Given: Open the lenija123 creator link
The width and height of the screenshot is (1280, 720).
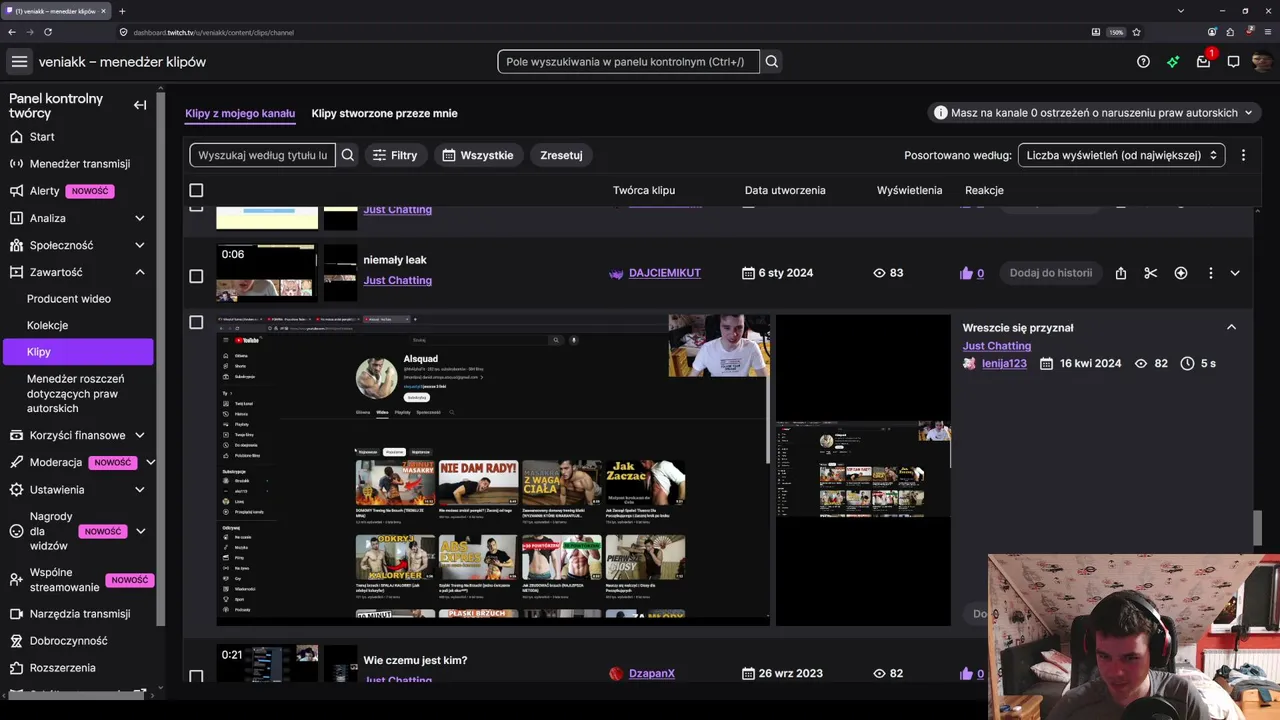Looking at the screenshot, I should [x=1004, y=364].
